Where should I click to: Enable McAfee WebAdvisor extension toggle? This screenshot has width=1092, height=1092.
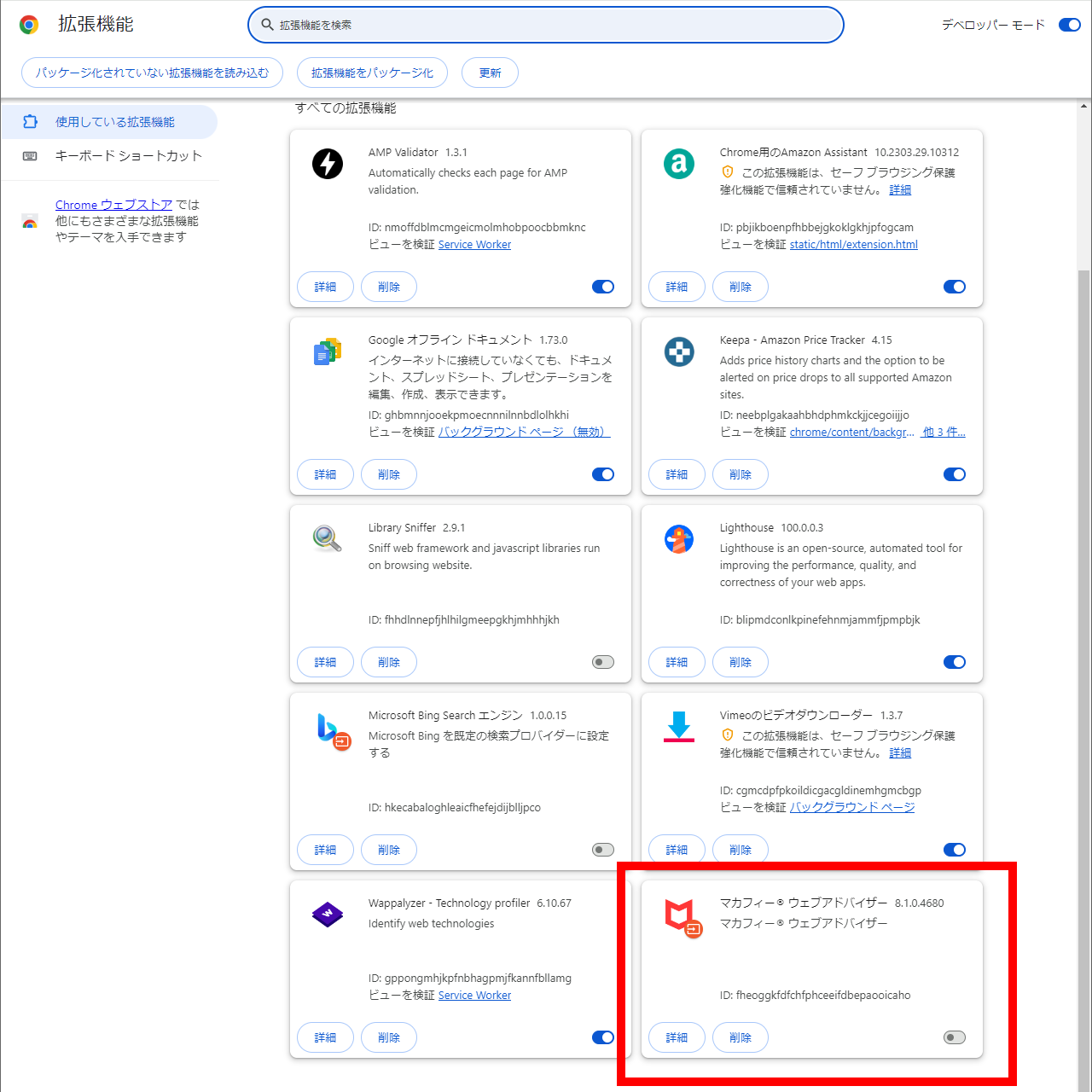point(955,1037)
